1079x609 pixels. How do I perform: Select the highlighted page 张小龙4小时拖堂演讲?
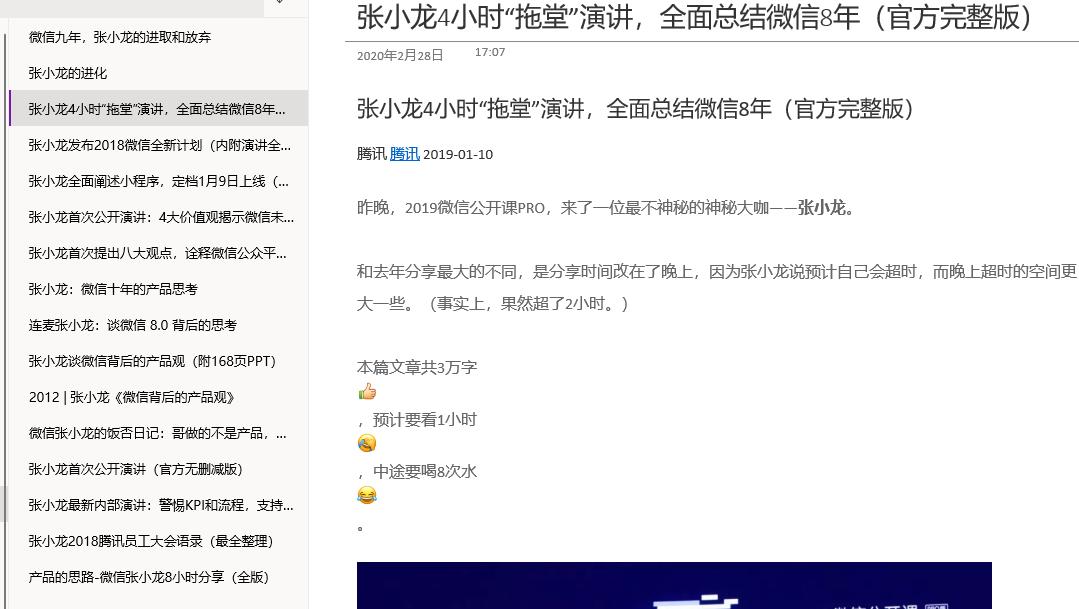coord(155,109)
